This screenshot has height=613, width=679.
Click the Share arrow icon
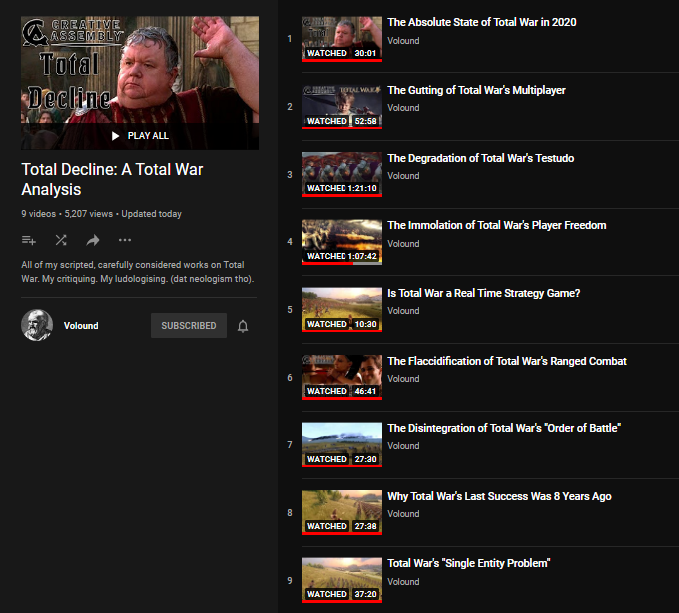pos(93,240)
